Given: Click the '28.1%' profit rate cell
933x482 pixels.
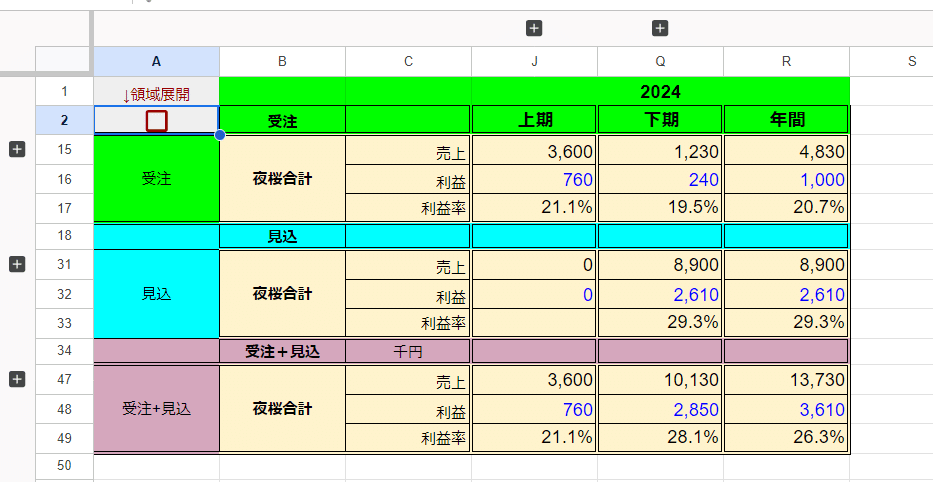Looking at the screenshot, I should 660,437.
